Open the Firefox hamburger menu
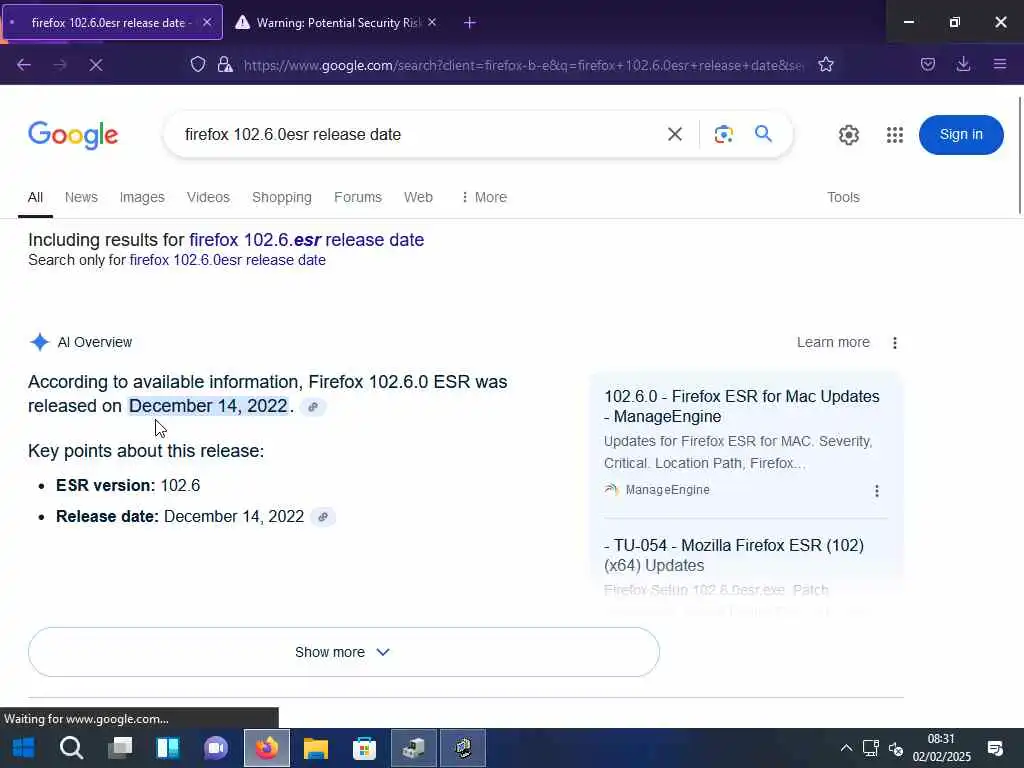The height and width of the screenshot is (768, 1024). click(1000, 65)
